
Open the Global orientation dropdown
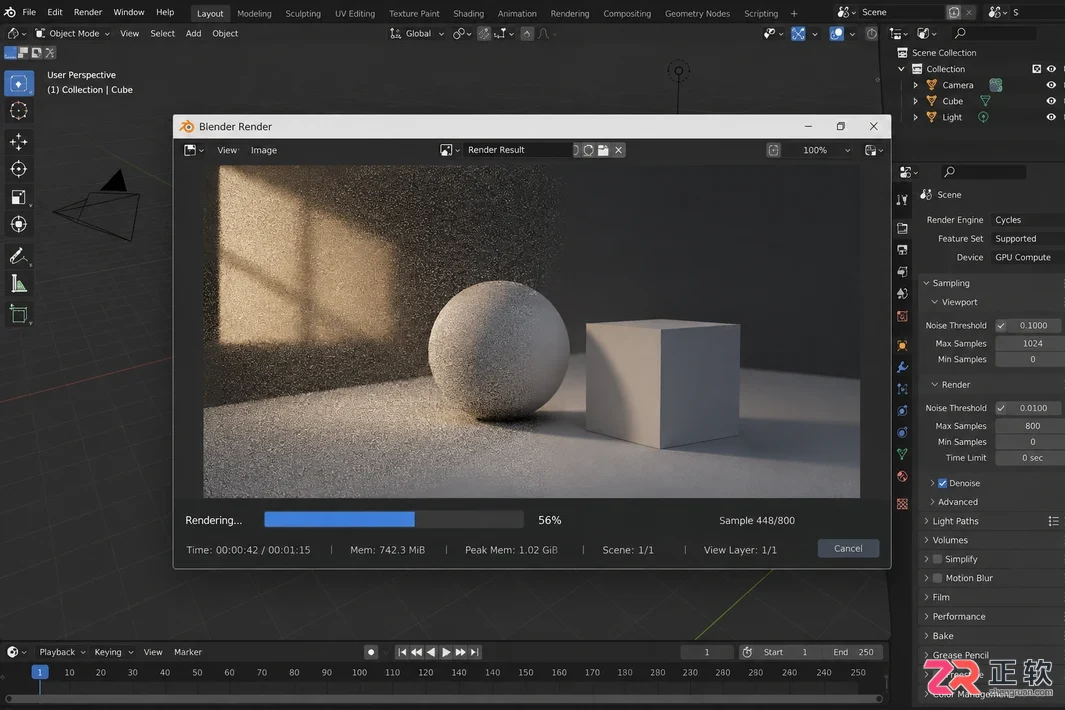(417, 33)
